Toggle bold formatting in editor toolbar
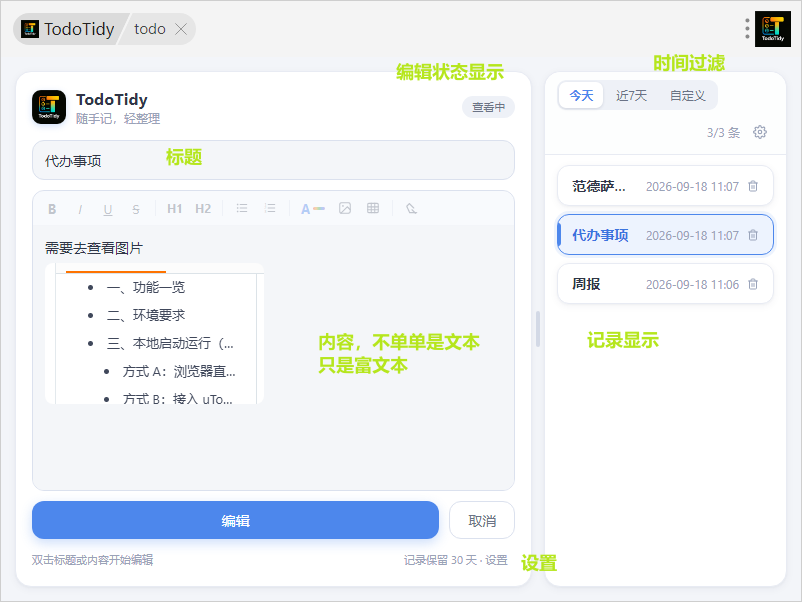Viewport: 802px width, 602px height. (52, 209)
